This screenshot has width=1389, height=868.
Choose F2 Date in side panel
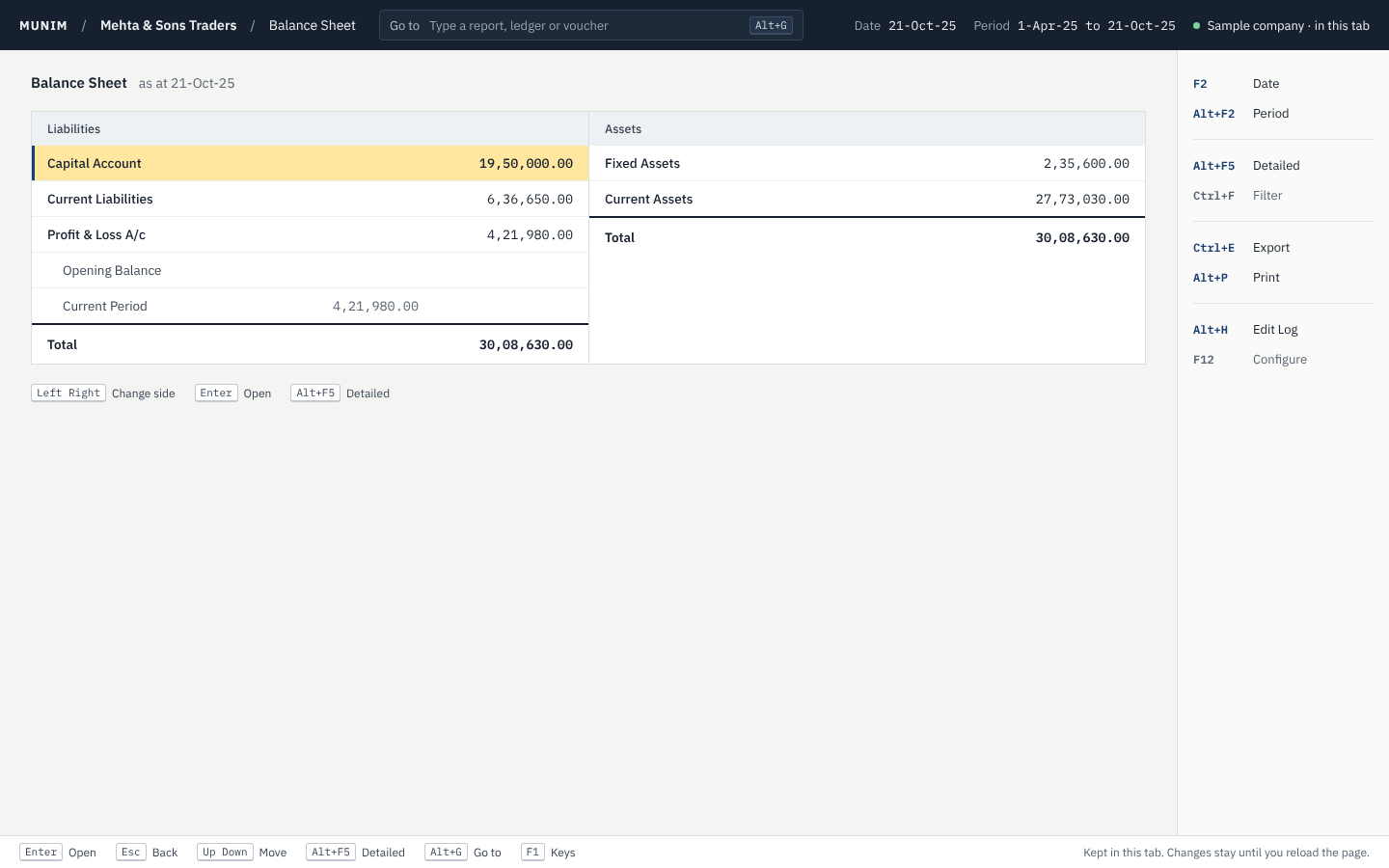click(x=1283, y=84)
